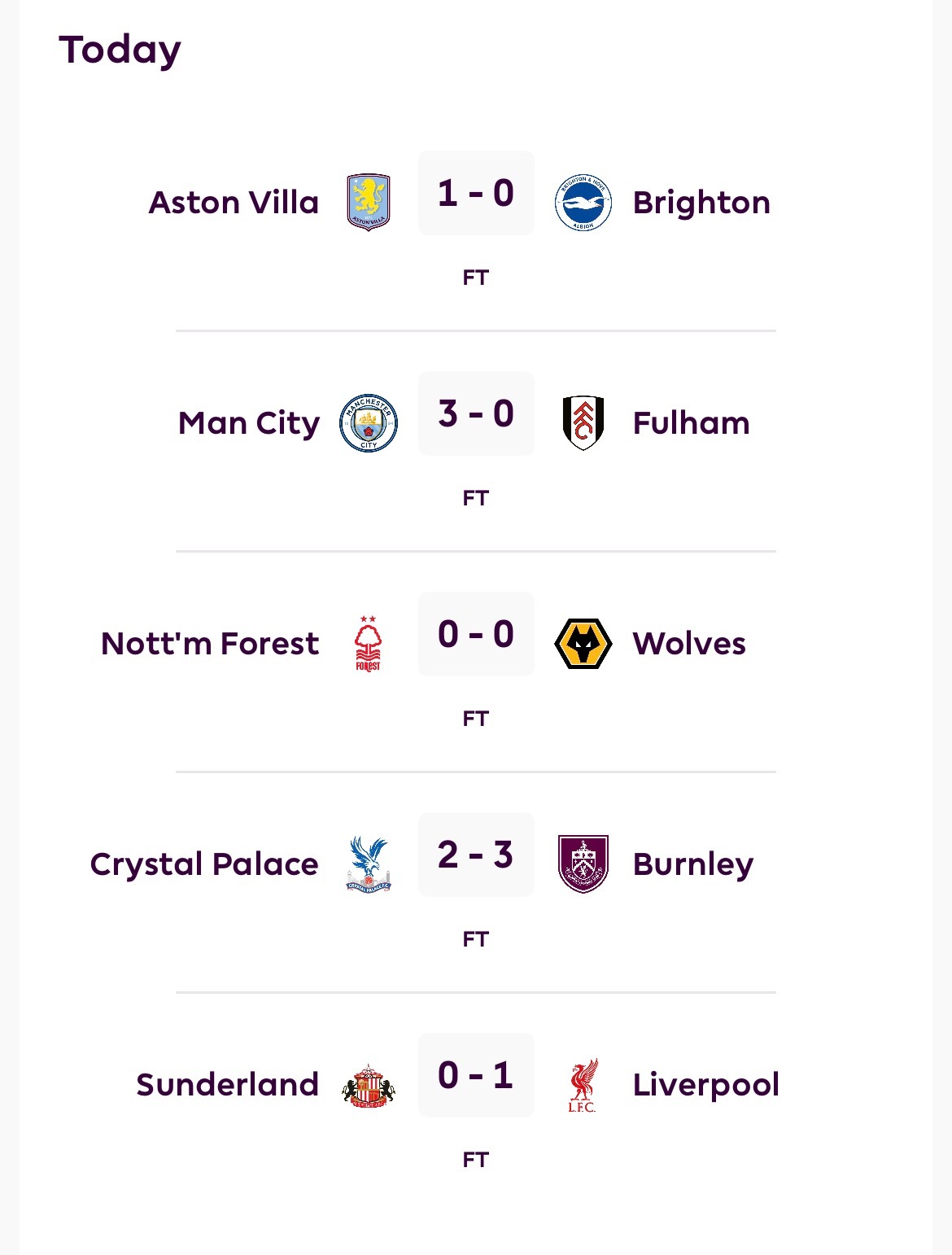
Task: Open the Man City 3-0 score box
Action: point(476,414)
